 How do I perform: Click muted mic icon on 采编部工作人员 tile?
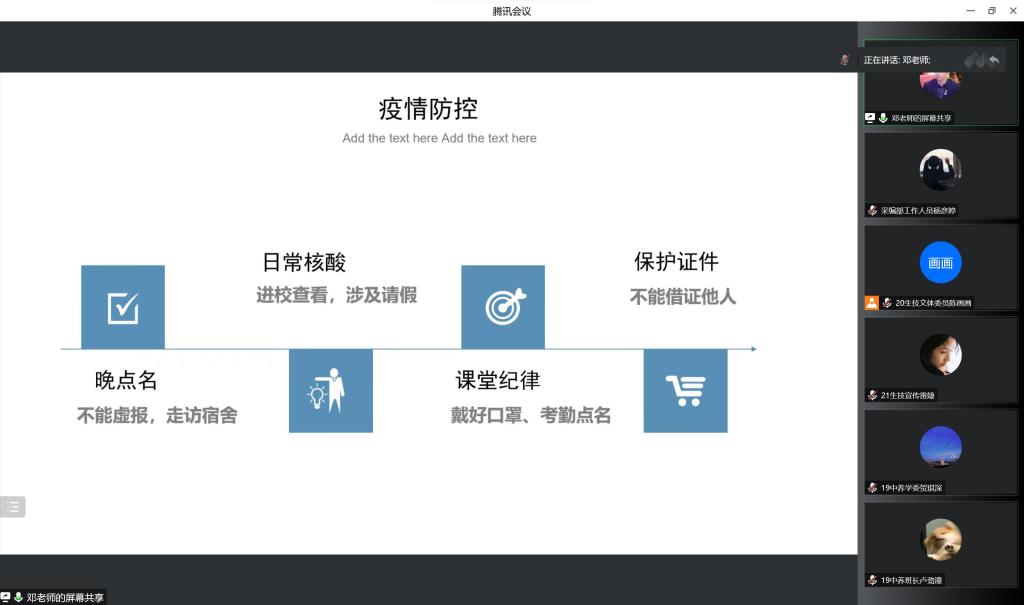872,210
